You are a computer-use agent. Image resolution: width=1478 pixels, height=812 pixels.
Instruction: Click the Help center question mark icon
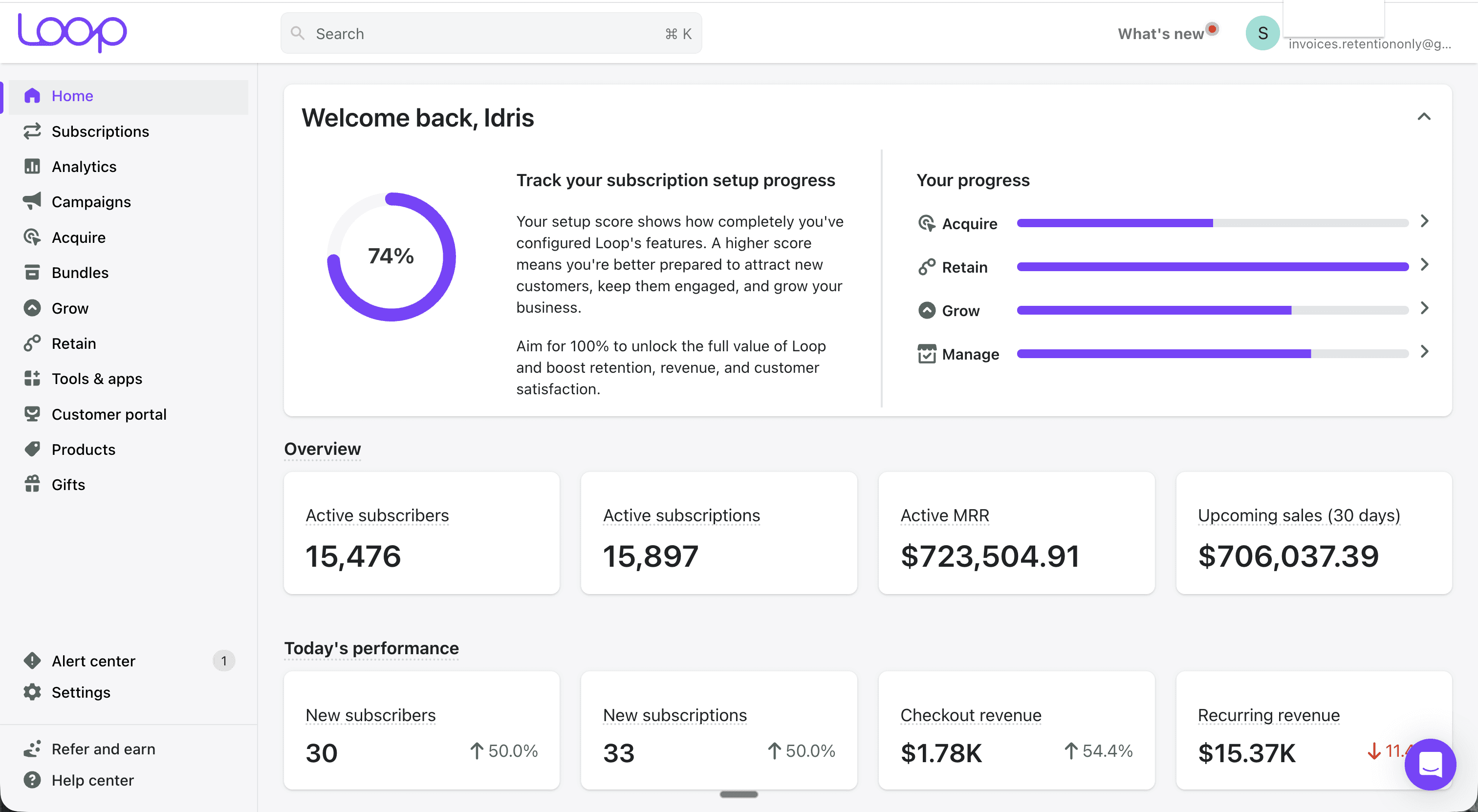(32, 780)
